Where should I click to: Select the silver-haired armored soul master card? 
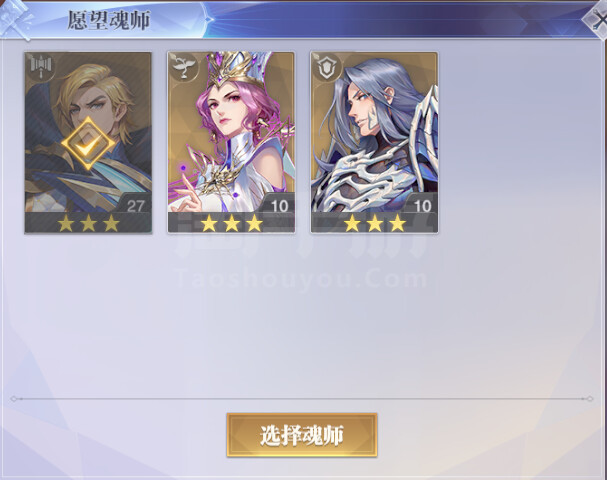pos(374,142)
